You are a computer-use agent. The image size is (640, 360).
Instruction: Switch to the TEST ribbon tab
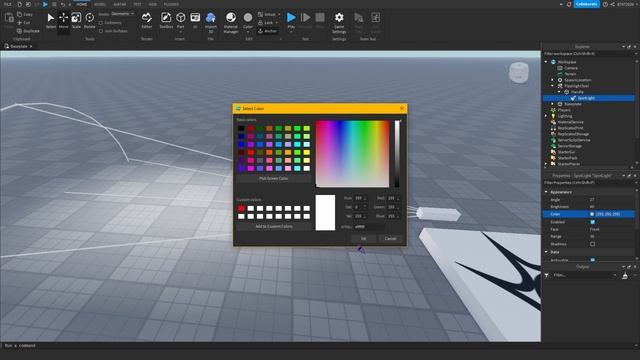point(137,4)
